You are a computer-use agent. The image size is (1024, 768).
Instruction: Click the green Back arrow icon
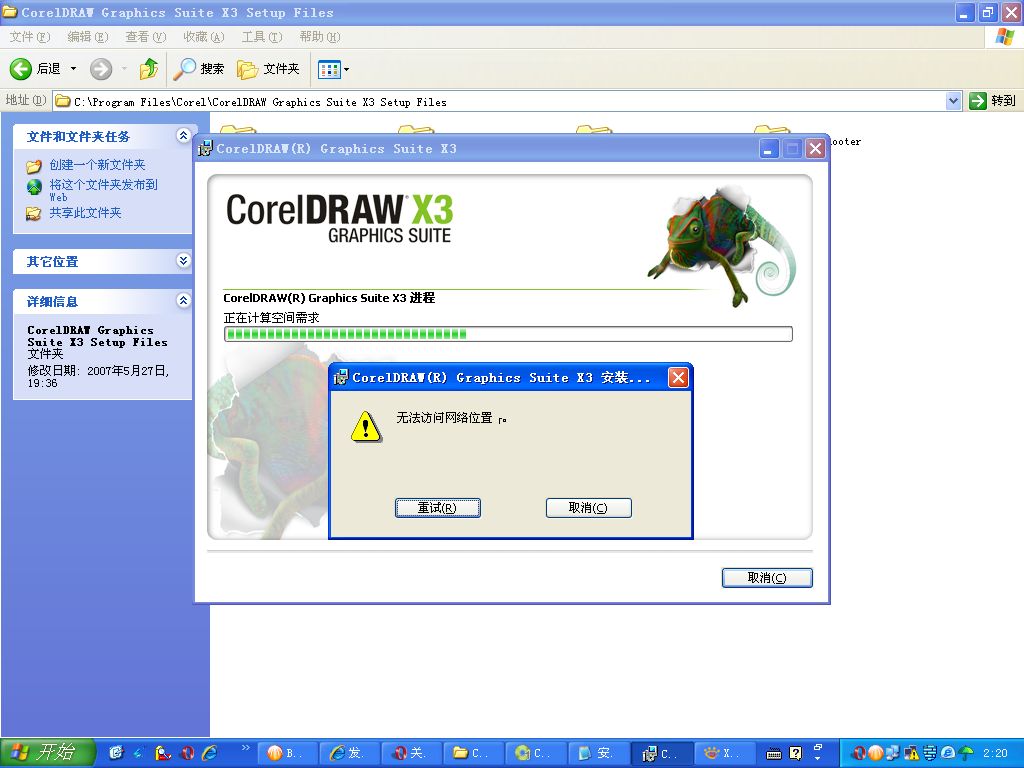[21, 69]
